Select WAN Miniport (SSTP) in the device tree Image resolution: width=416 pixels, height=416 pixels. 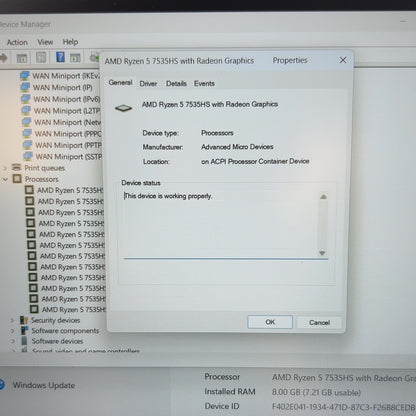(x=69, y=157)
